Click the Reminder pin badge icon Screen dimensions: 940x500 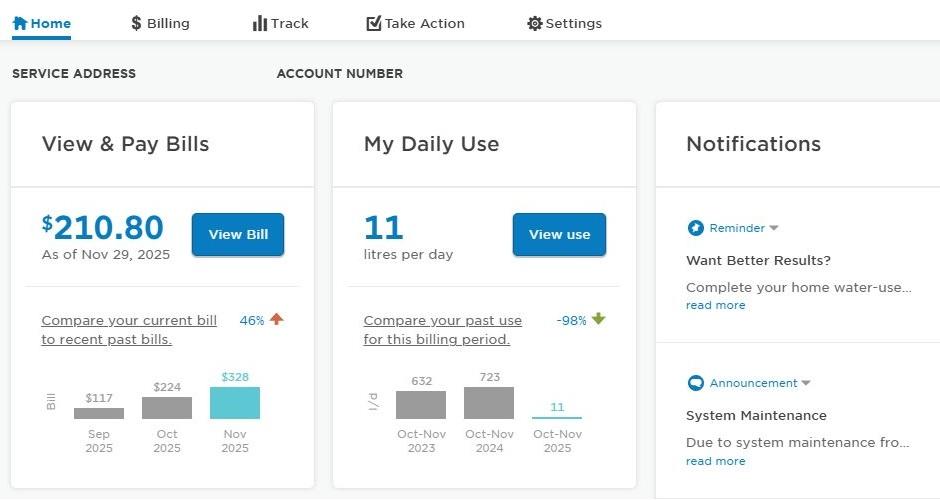[x=696, y=228]
